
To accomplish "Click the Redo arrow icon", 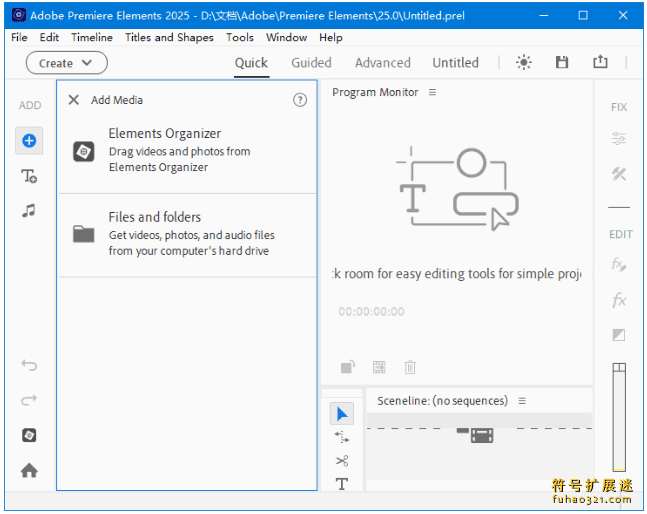I will tap(29, 400).
